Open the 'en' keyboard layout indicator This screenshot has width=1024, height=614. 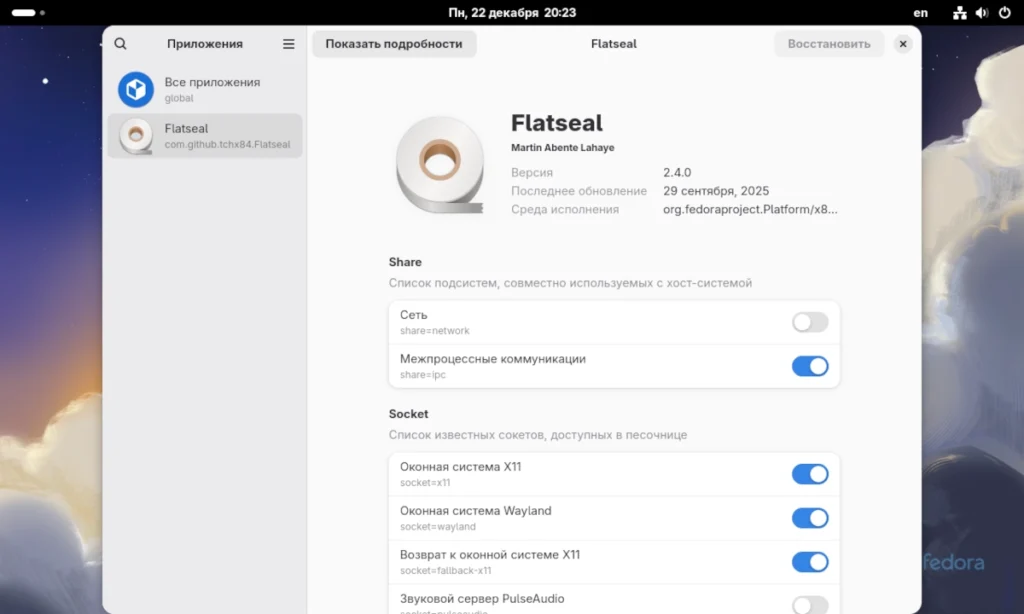pos(920,12)
